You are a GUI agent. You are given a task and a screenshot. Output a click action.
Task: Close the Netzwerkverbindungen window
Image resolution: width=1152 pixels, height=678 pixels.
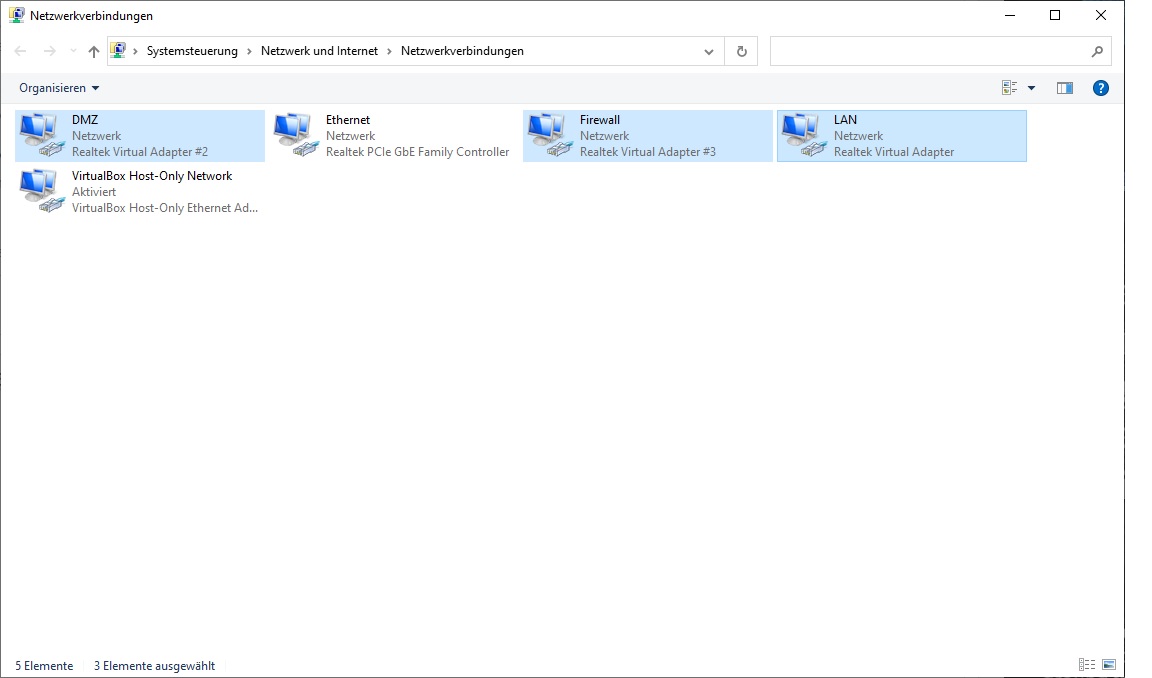(x=1101, y=15)
